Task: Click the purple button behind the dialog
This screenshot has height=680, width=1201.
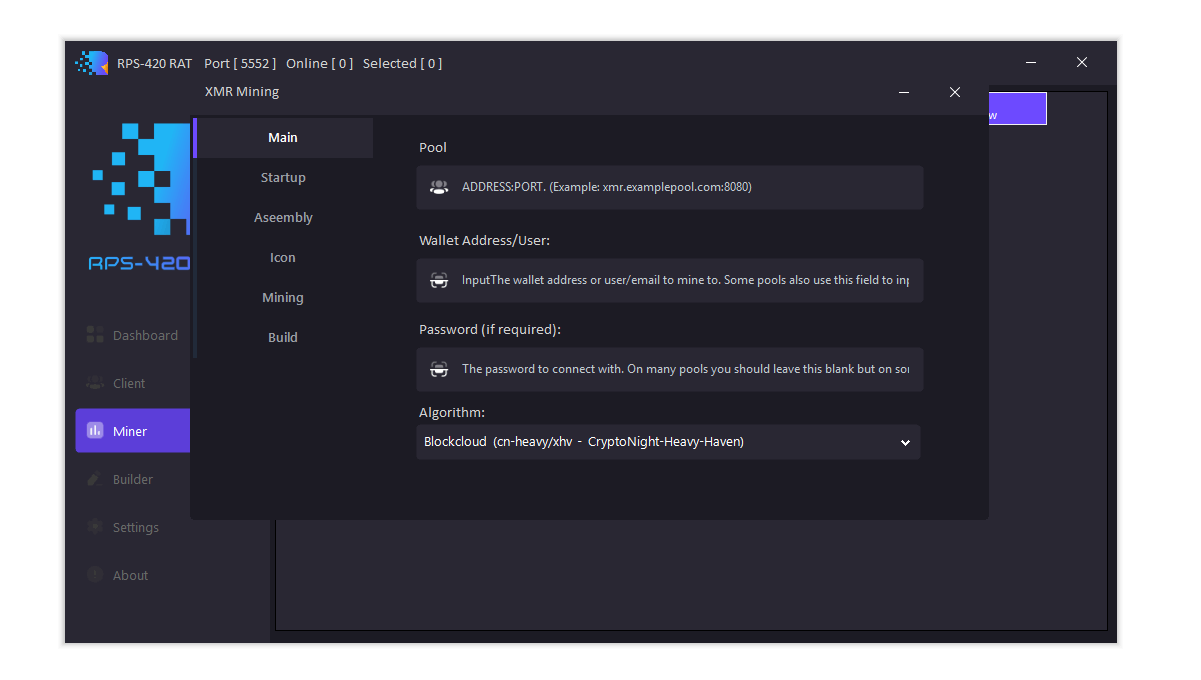Action: pyautogui.click(x=1017, y=108)
